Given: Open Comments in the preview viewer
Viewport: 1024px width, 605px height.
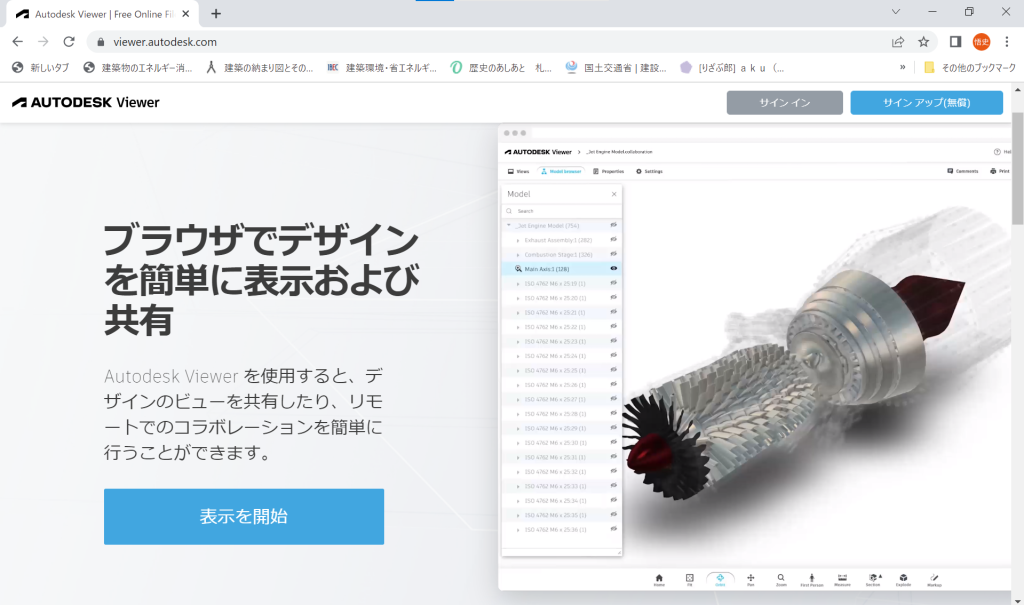Looking at the screenshot, I should 963,171.
